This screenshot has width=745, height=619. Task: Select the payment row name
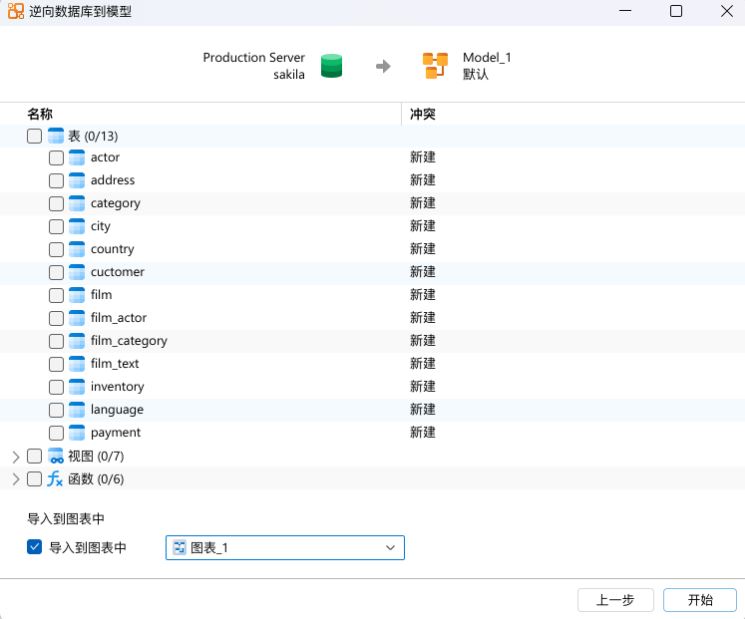[x=115, y=433]
